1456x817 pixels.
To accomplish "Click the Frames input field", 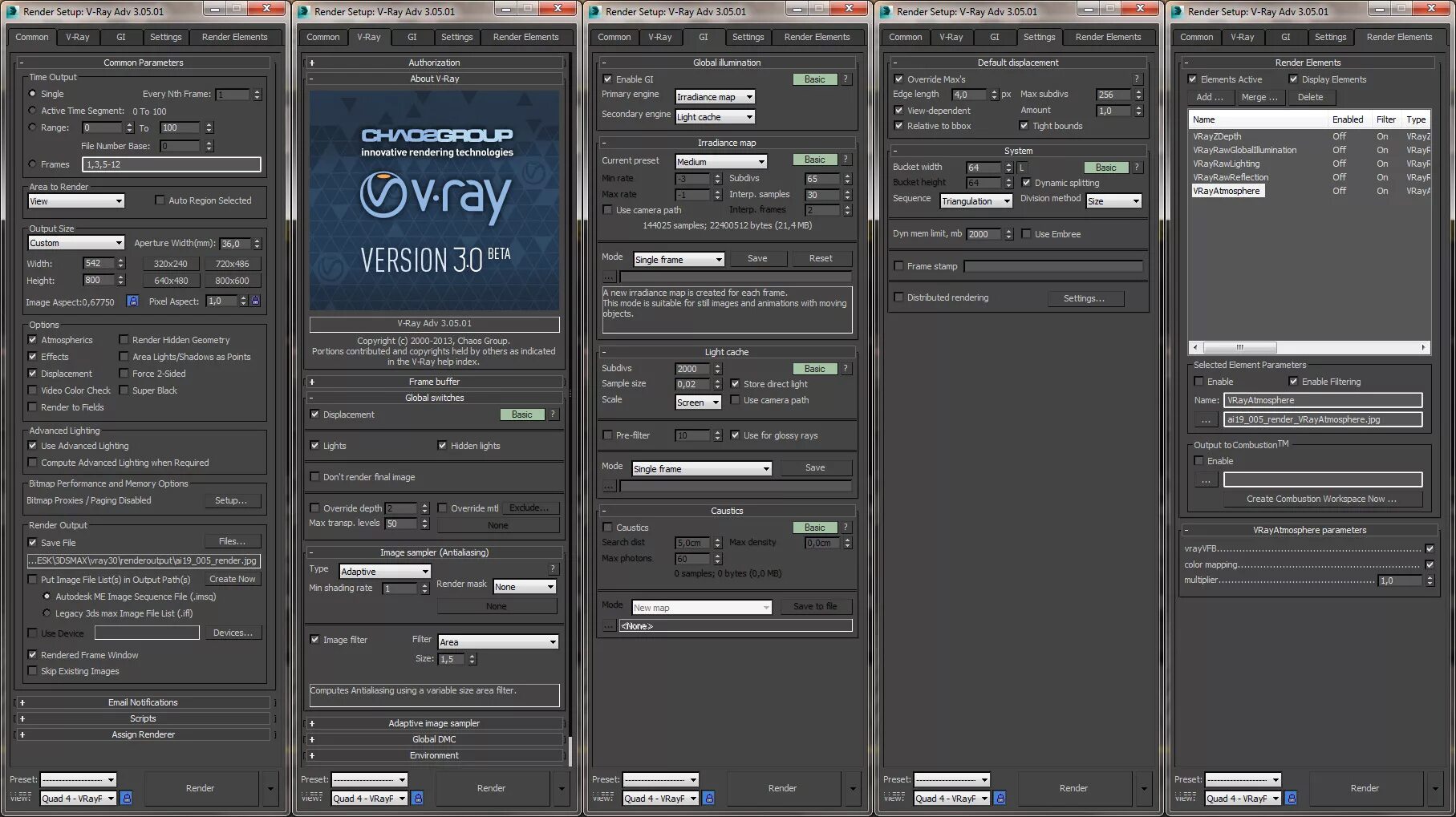I will pyautogui.click(x=172, y=164).
